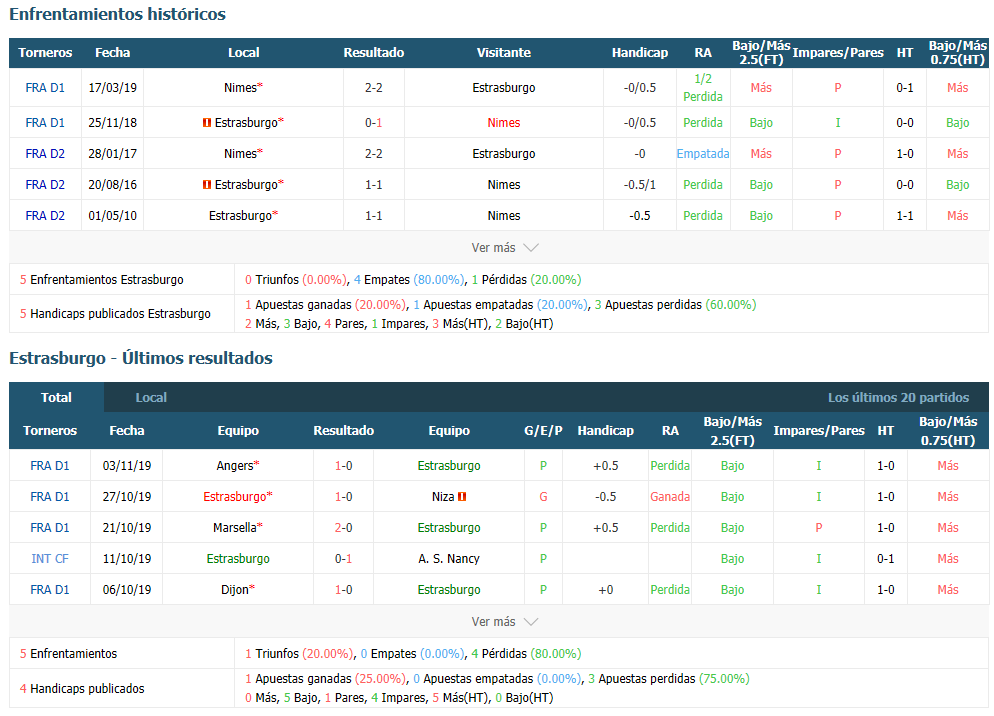Screen dimensions: 994x716
Task: Expand 'Ver más' under Enfrentamientos históricos
Action: click(x=505, y=248)
